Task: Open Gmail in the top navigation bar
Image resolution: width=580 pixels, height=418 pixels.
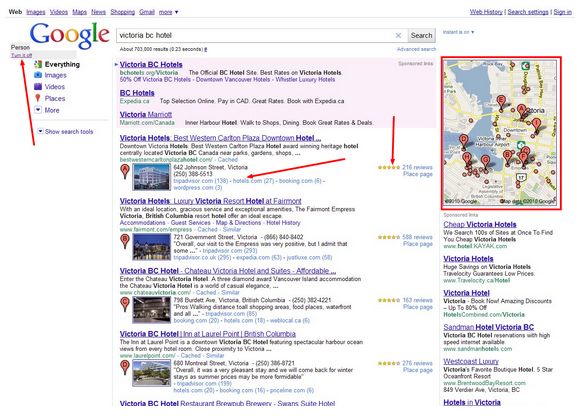Action: (147, 12)
